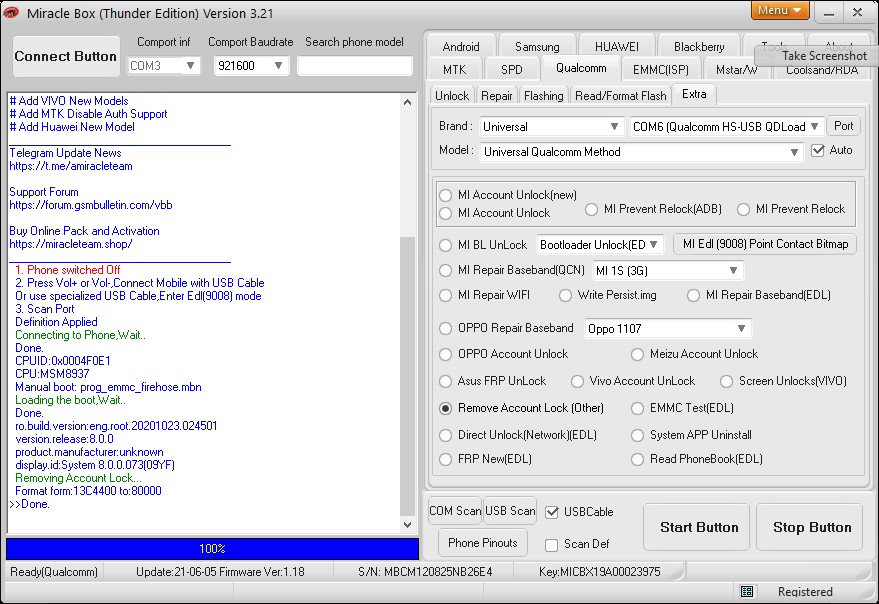Select OPPO Repair Baseband radio
This screenshot has height=604, width=879.
[446, 329]
